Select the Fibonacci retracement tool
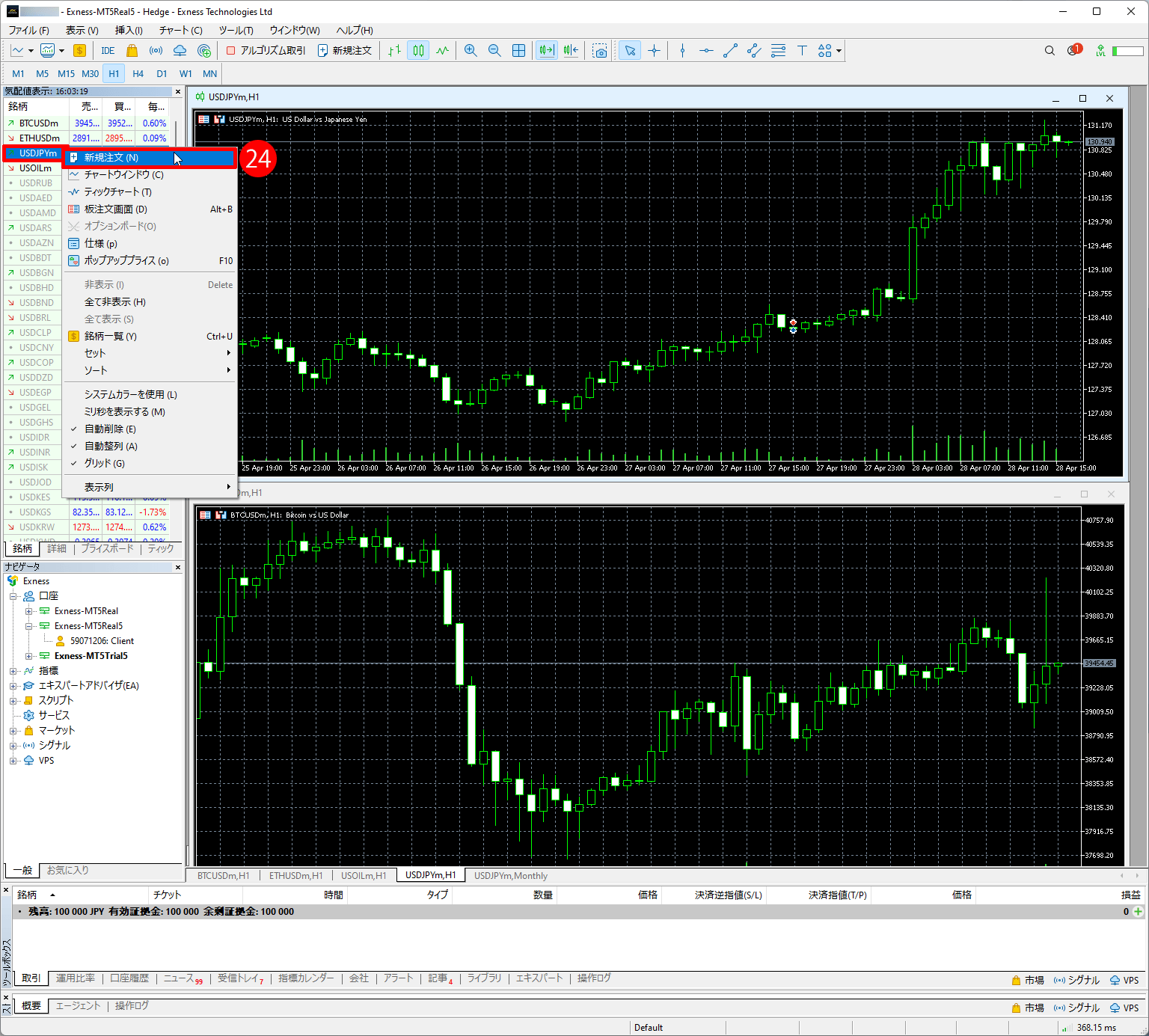The width and height of the screenshot is (1149, 1036). [778, 51]
